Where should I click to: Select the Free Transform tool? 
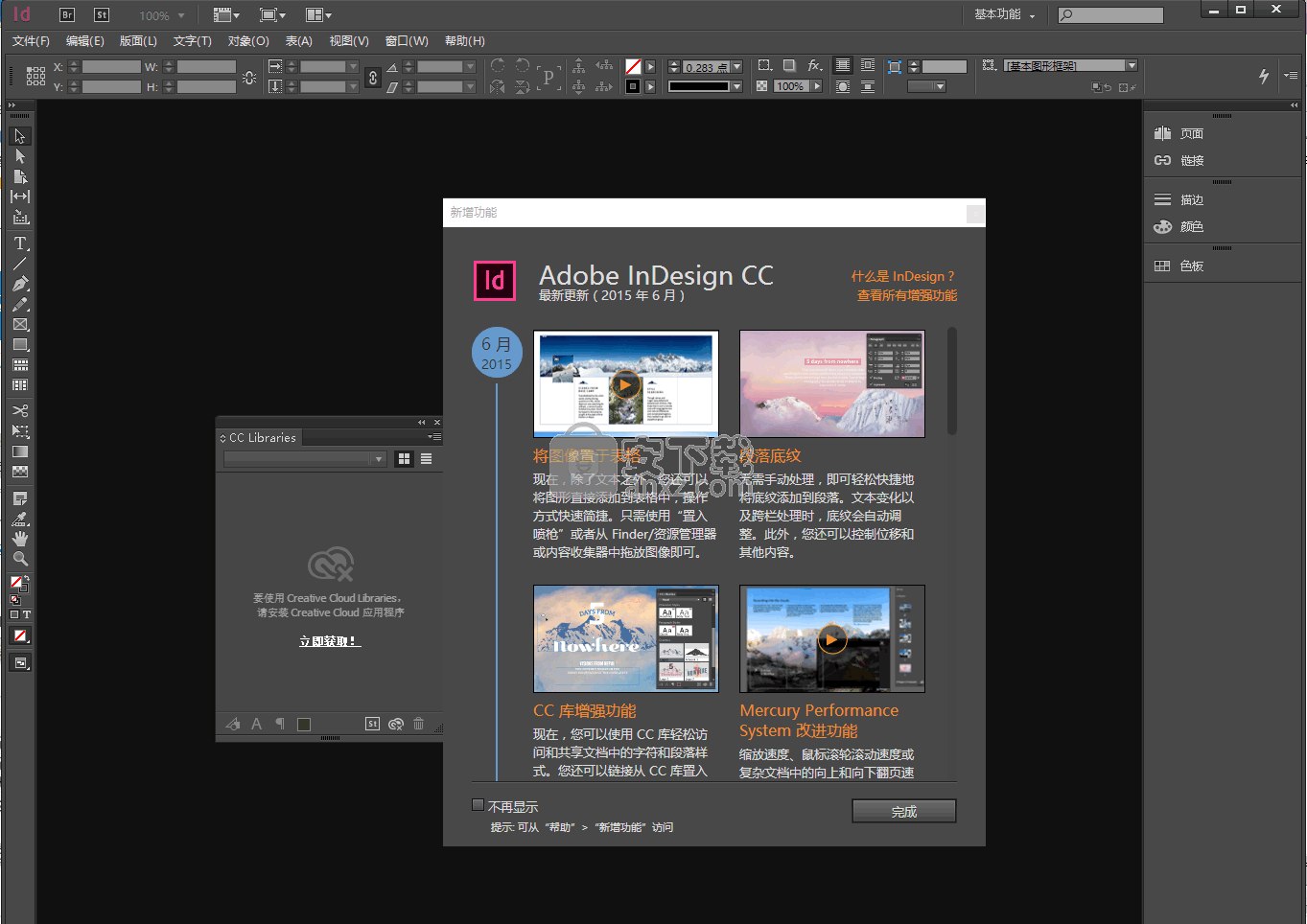(20, 431)
